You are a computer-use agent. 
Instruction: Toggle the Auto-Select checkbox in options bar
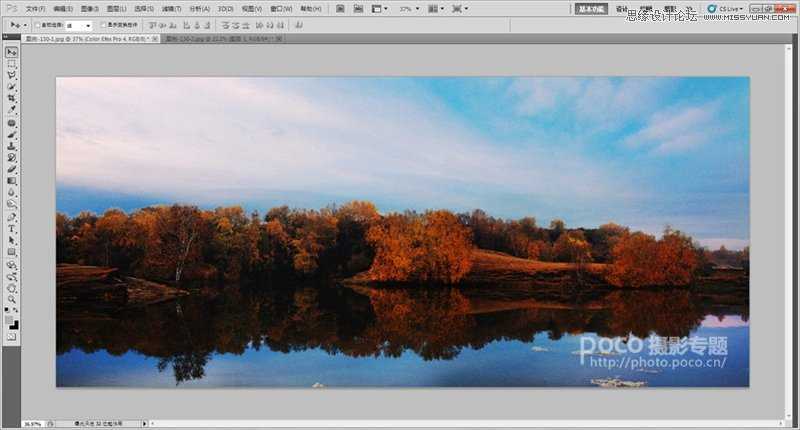(38, 25)
